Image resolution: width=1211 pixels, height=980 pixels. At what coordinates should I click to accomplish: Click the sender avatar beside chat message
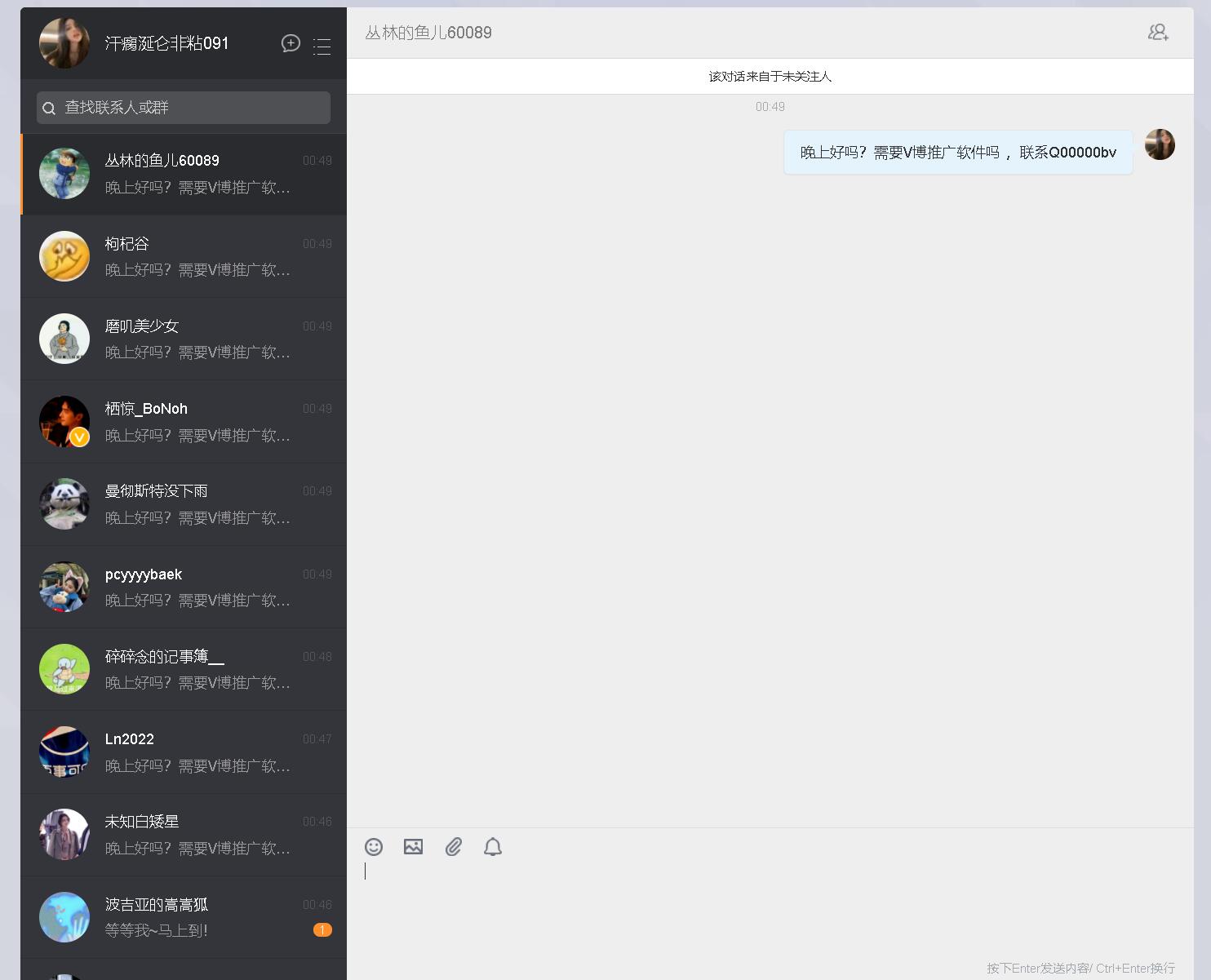(1160, 144)
